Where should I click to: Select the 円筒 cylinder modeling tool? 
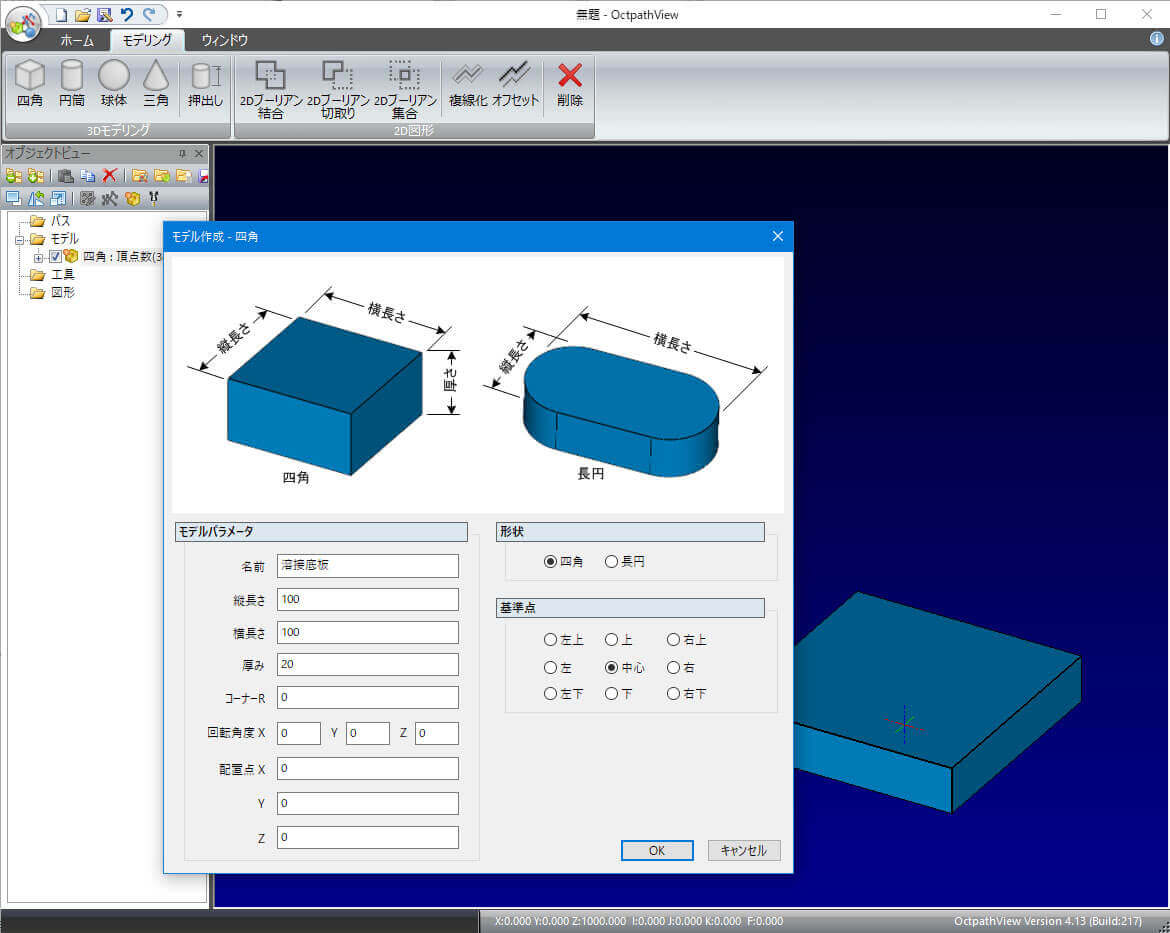(72, 83)
